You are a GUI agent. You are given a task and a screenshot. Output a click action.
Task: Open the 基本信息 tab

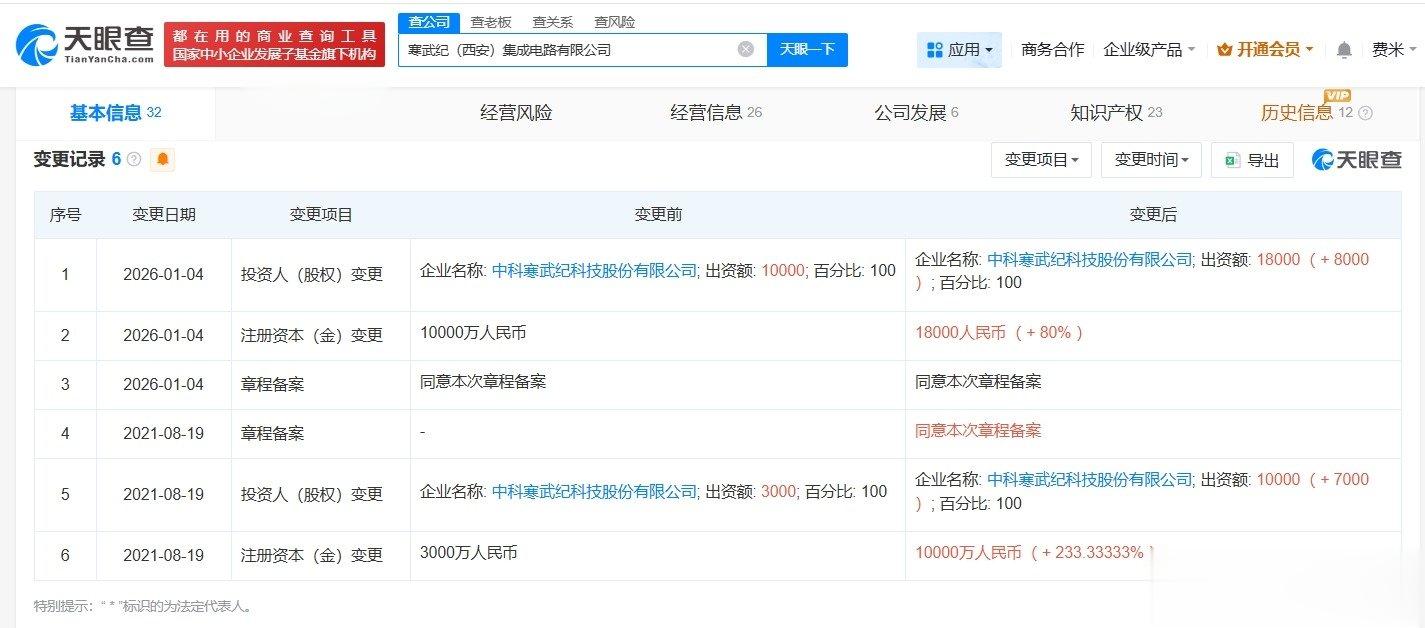(x=115, y=113)
